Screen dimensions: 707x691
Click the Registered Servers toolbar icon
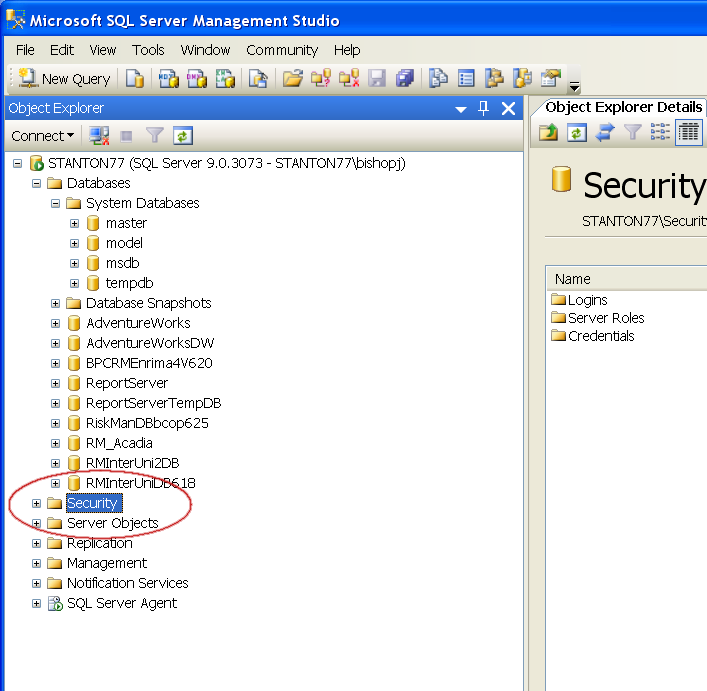(438, 78)
